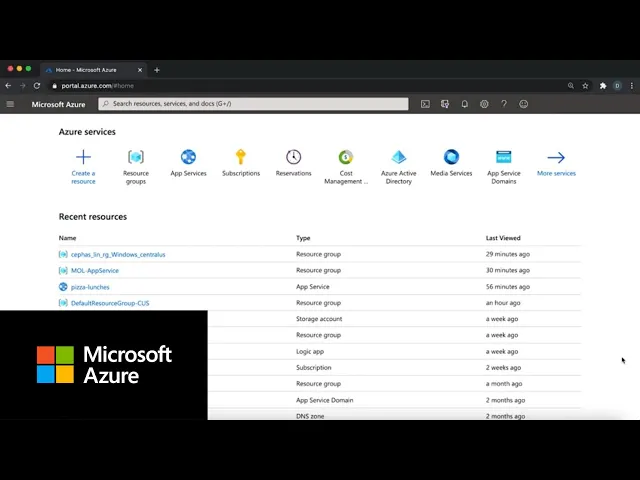Click the pizza-lunches app service row icon
Image resolution: width=640 pixels, height=480 pixels.
[x=63, y=287]
